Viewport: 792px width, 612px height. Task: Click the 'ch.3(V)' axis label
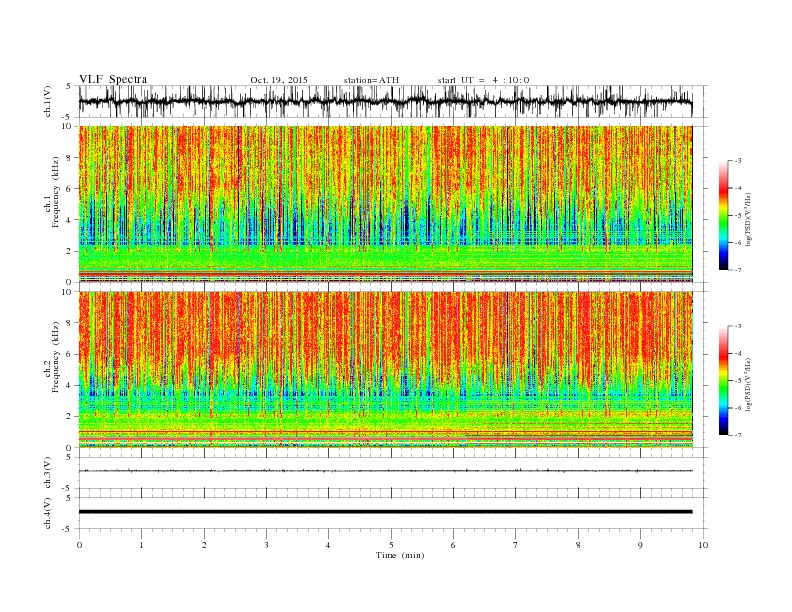[48, 473]
